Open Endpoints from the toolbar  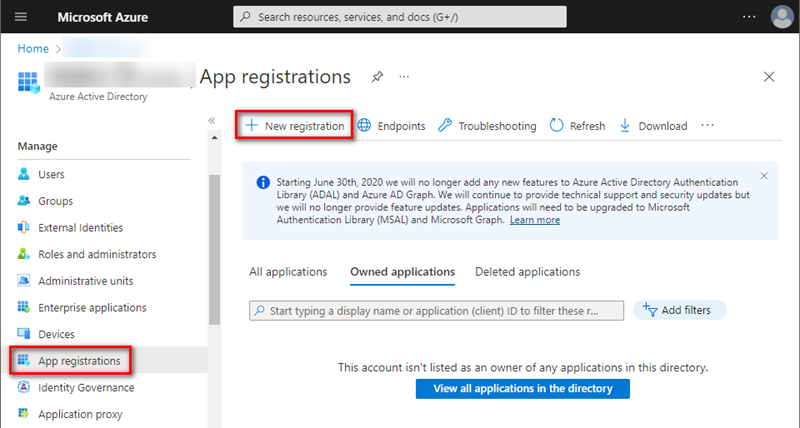[x=391, y=126]
